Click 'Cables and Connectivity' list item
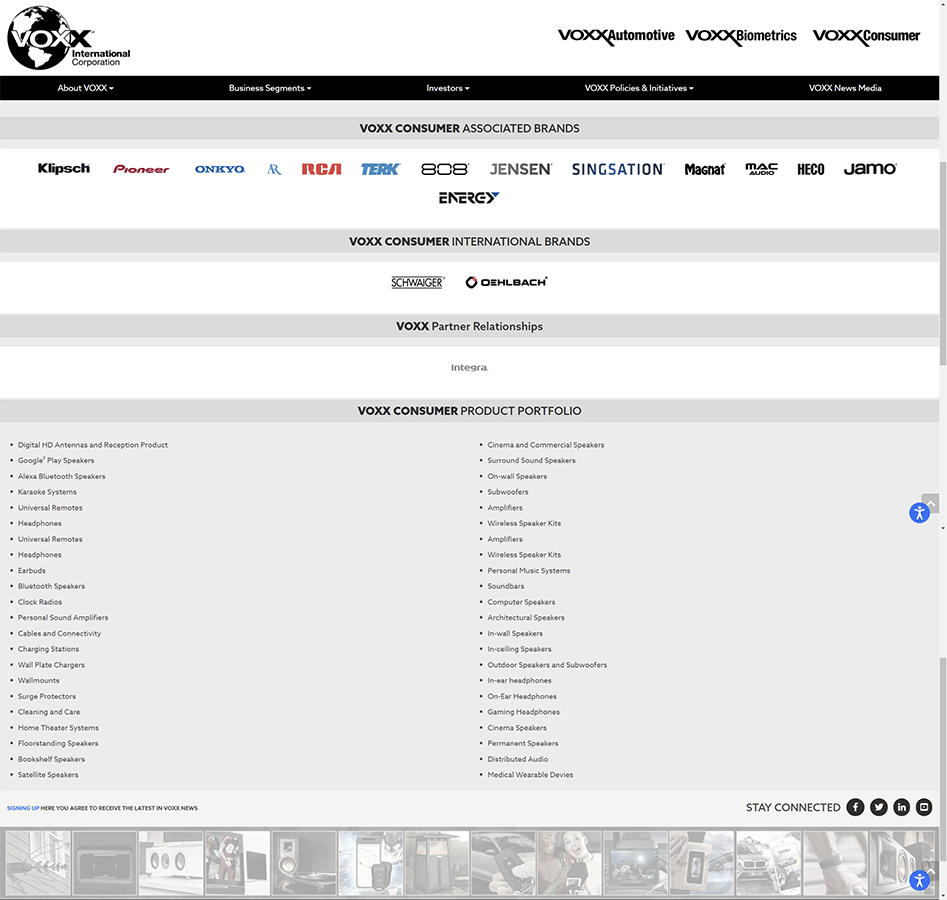 tap(59, 633)
